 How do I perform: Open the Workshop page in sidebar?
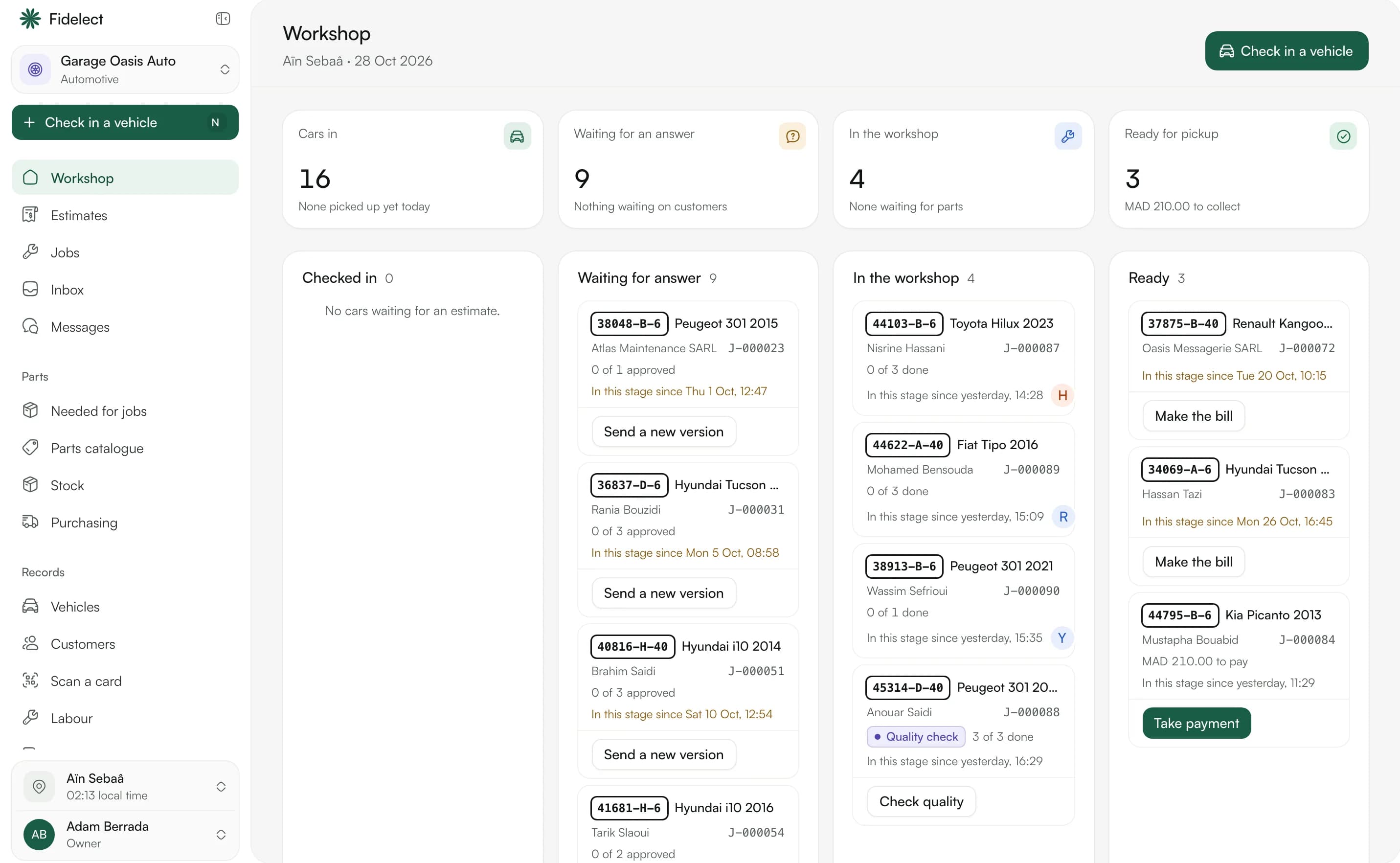tap(125, 178)
